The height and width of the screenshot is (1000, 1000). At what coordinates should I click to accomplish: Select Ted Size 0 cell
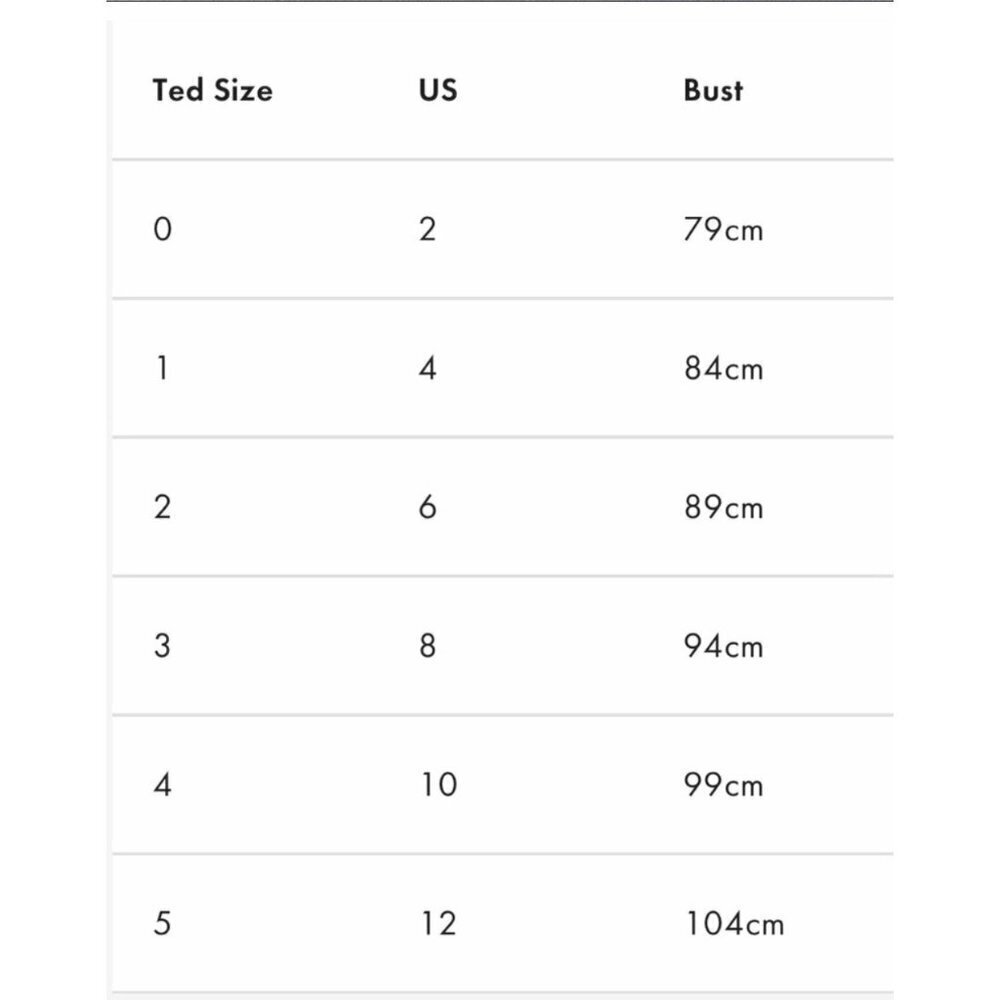[x=163, y=229]
